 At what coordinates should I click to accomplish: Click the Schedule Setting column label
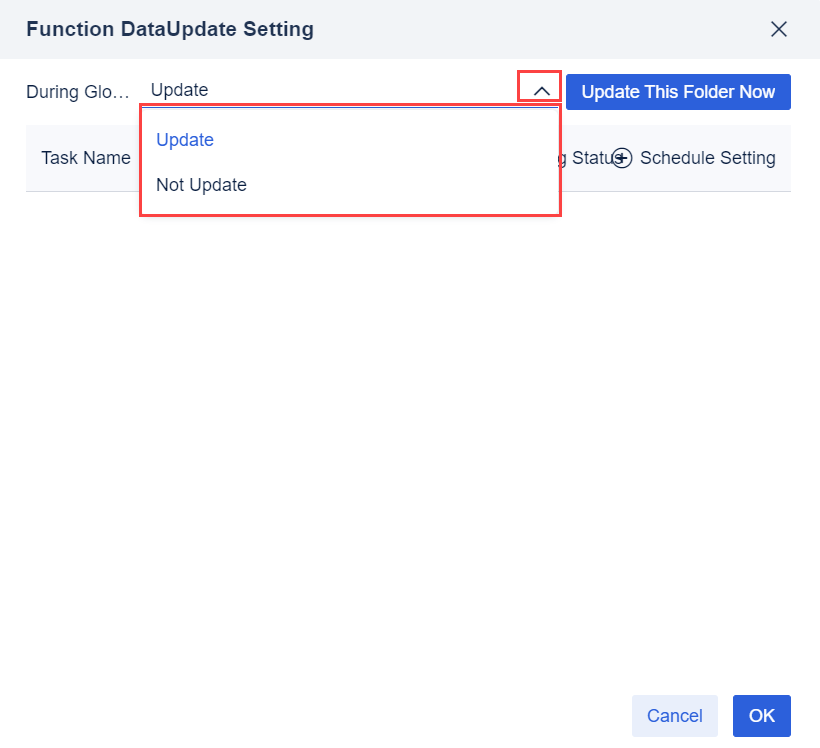(x=708, y=158)
